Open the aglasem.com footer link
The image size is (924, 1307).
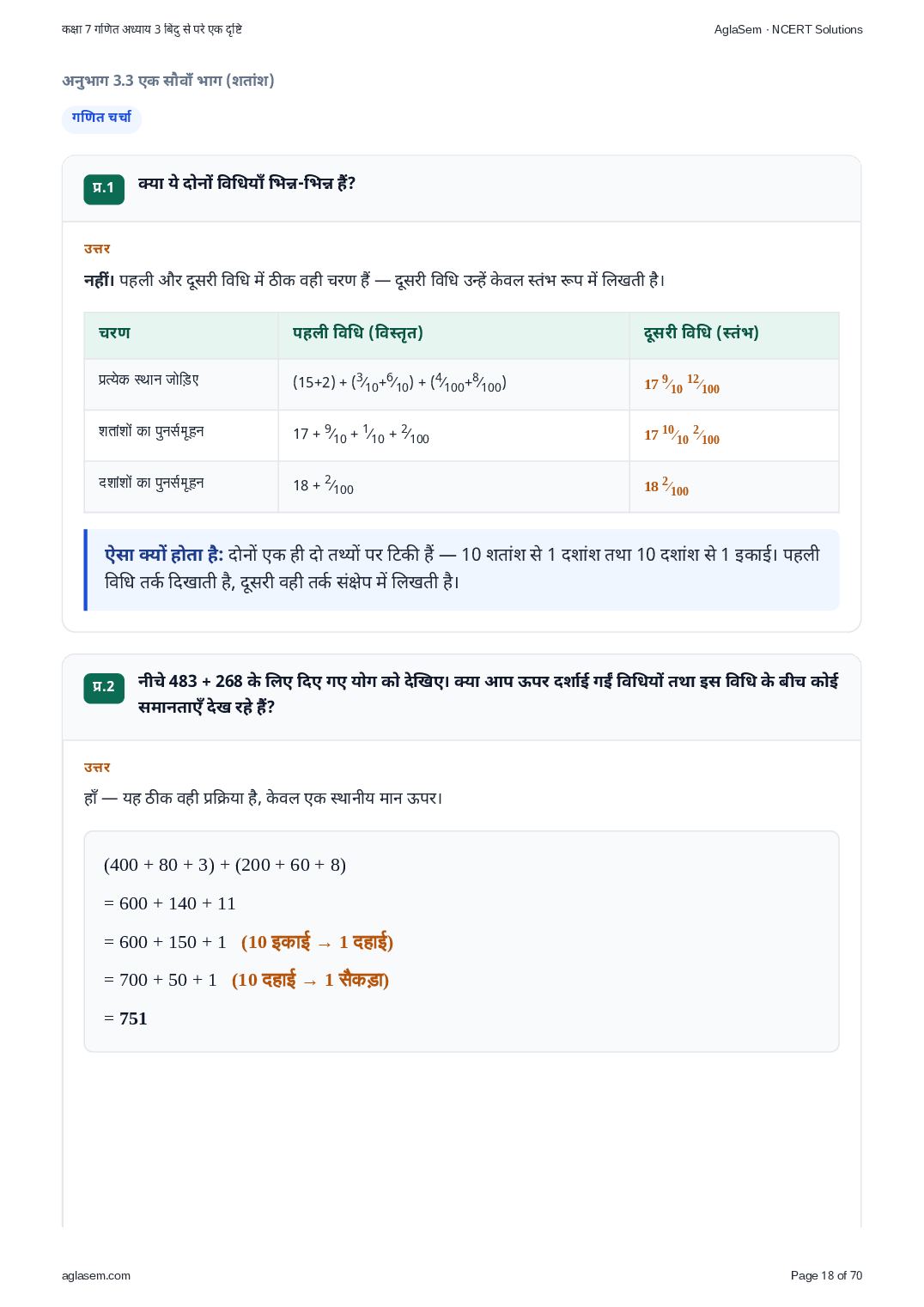pos(96,1275)
